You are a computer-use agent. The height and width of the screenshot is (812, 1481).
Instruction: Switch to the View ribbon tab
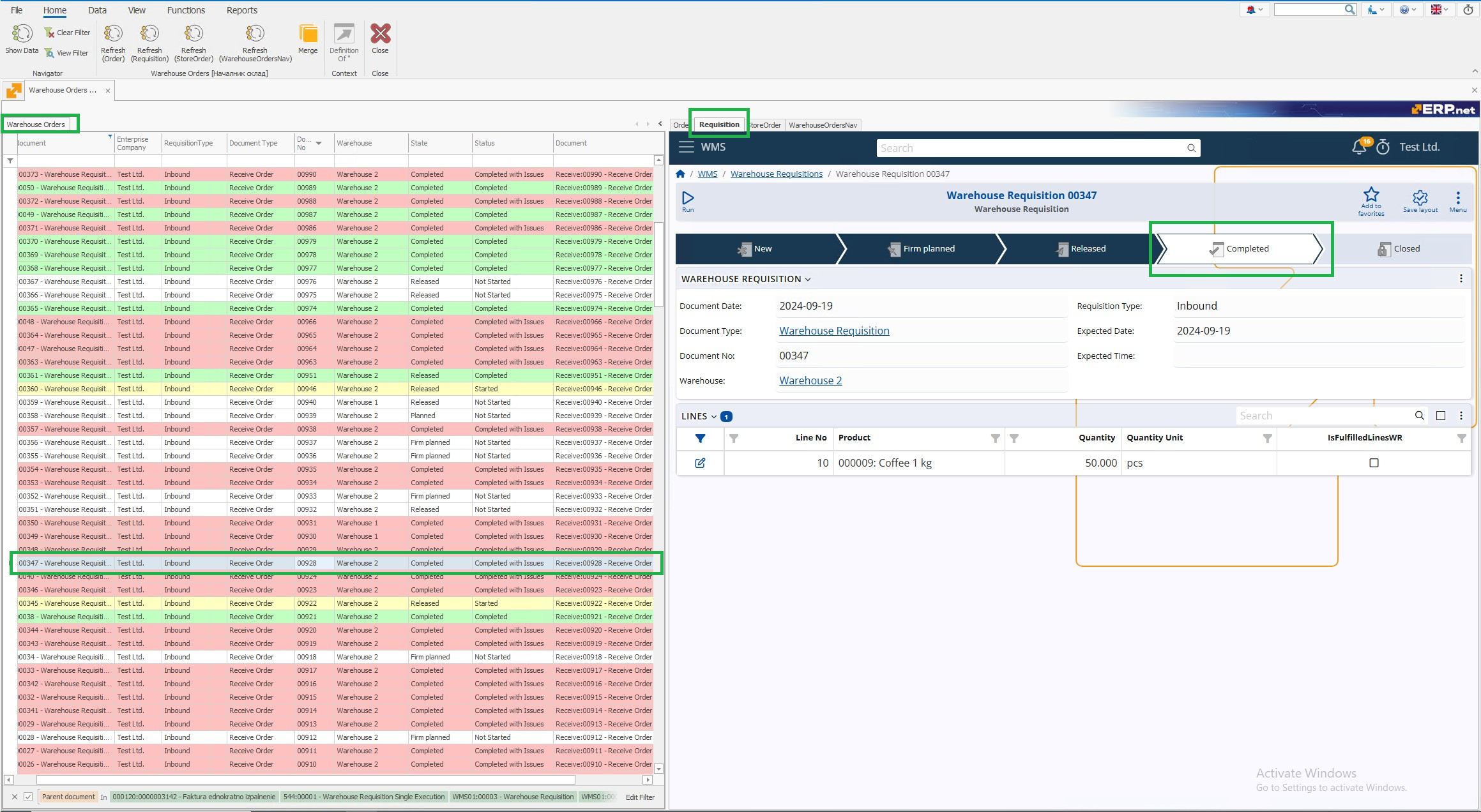pyautogui.click(x=137, y=10)
